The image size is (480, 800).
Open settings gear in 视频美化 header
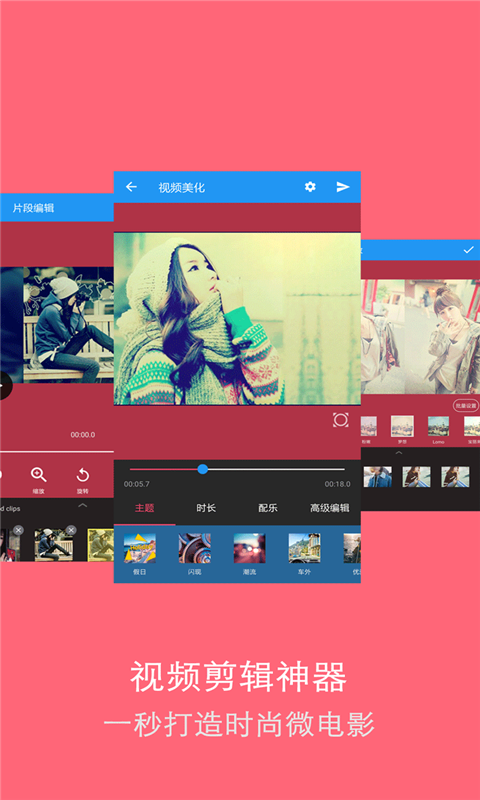pos(310,187)
